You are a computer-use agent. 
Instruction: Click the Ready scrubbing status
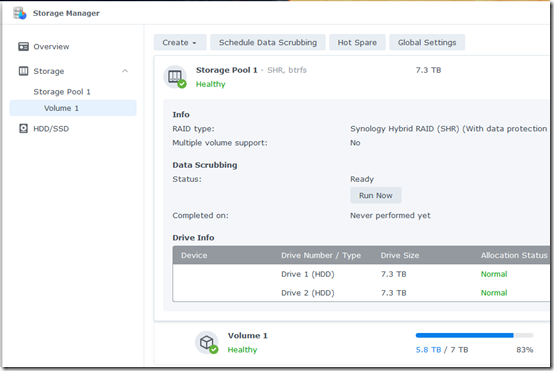tap(362, 179)
